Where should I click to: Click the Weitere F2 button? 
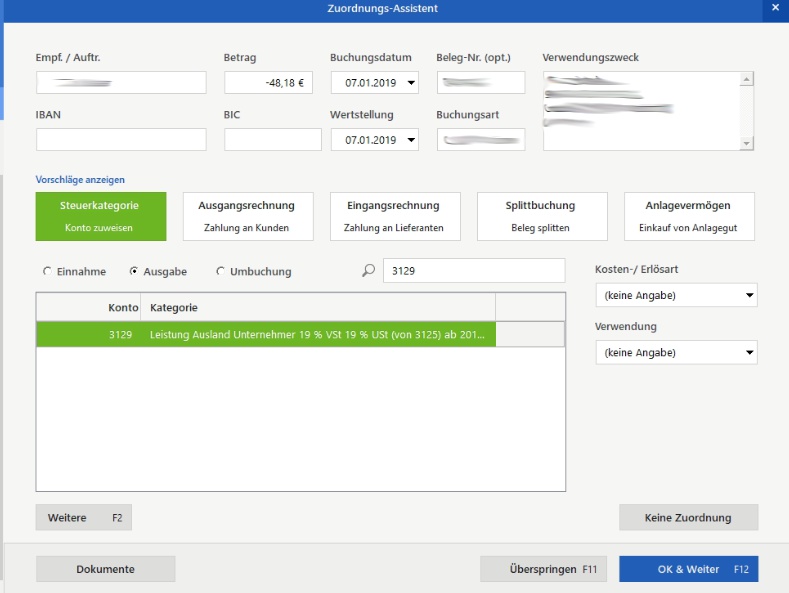84,517
